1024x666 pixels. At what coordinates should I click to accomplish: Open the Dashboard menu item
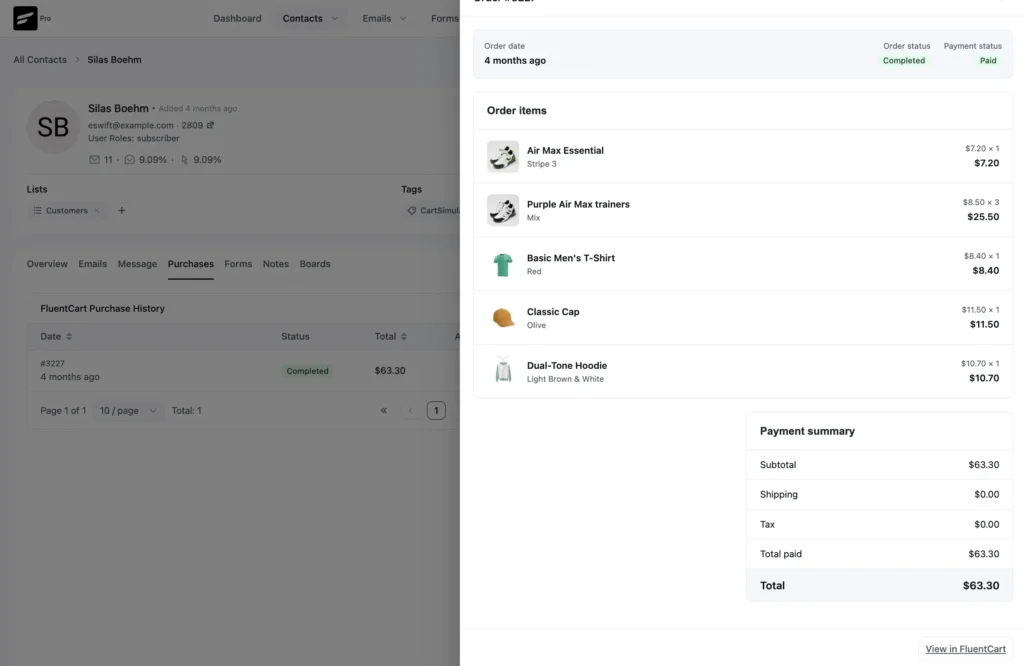click(x=237, y=18)
